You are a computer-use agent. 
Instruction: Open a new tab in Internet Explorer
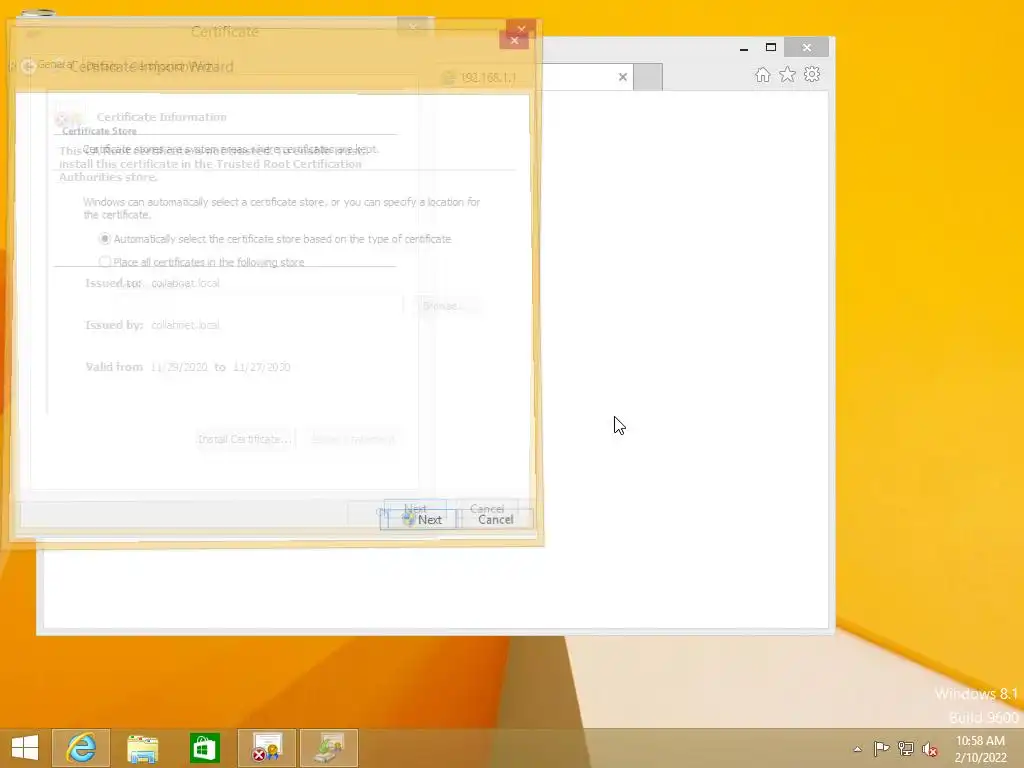coord(648,77)
